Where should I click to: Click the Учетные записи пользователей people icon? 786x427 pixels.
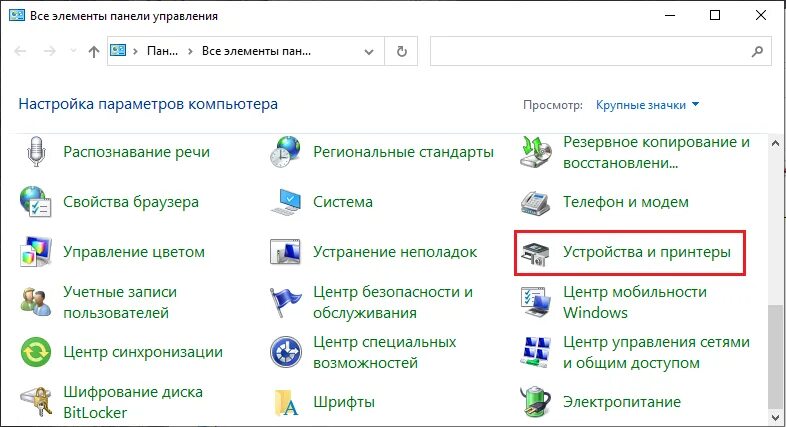[36, 302]
